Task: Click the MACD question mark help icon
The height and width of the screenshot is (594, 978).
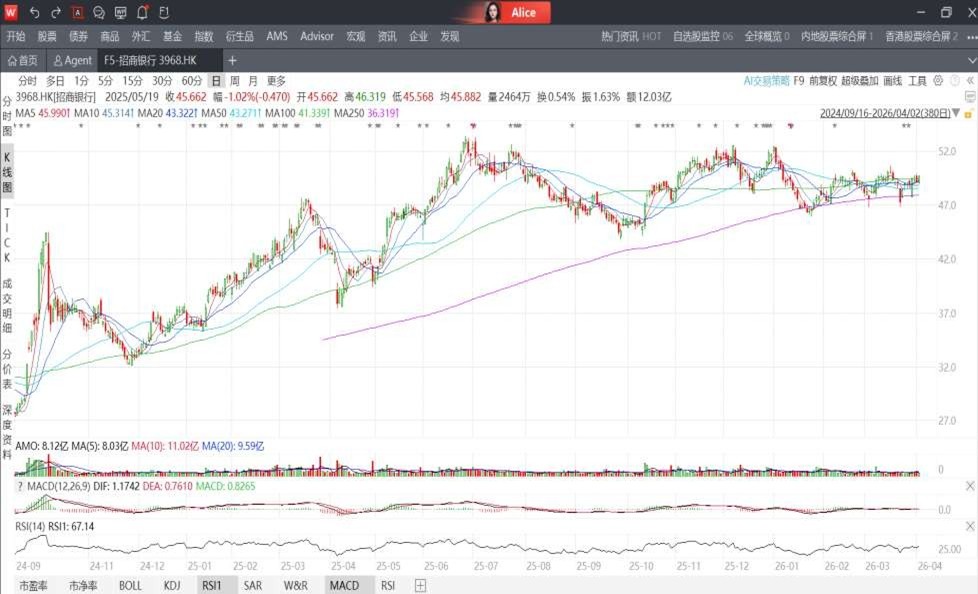Action: tap(19, 485)
